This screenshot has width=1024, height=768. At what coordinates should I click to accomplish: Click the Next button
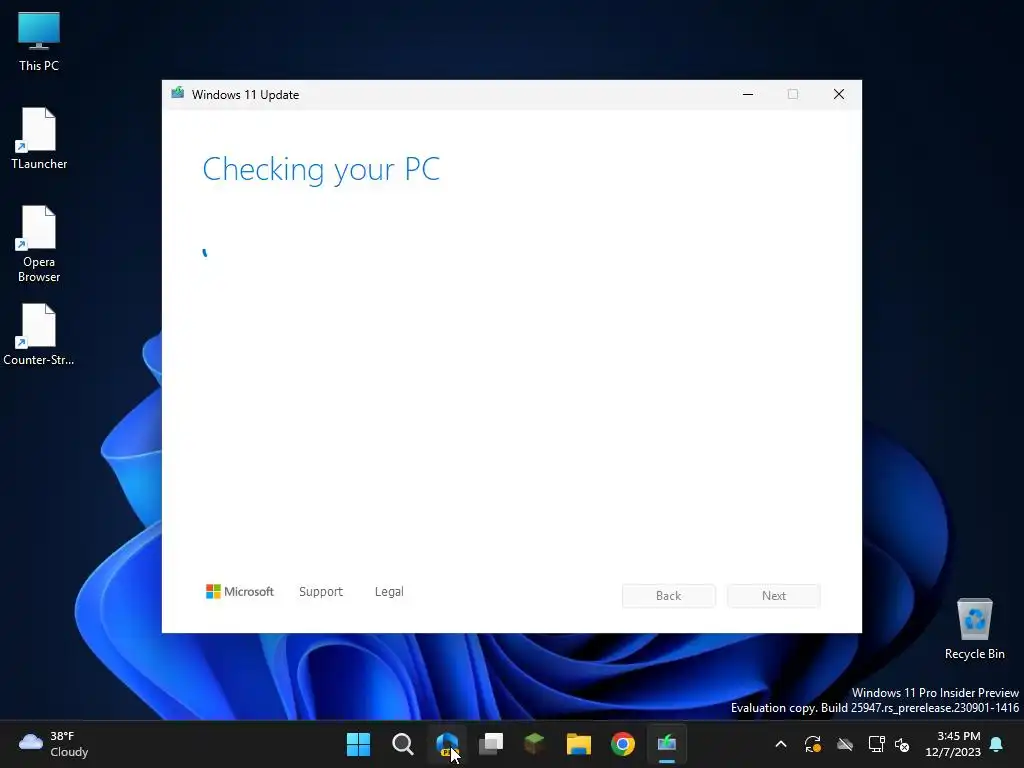tap(774, 596)
